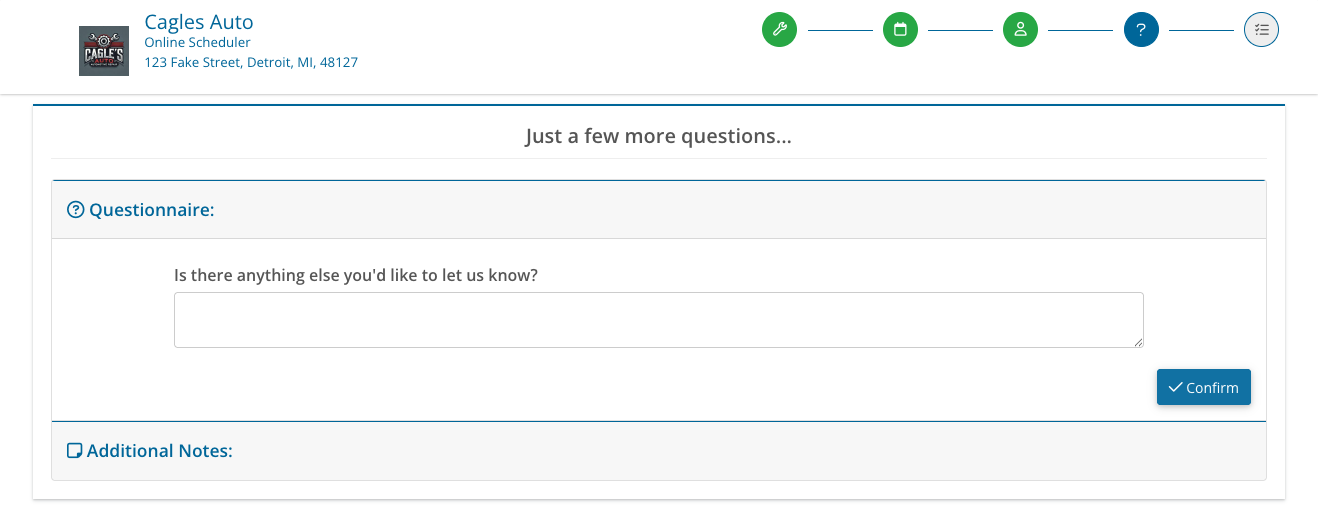Expand the Additional Notes section
The image size is (1318, 506).
tap(659, 451)
